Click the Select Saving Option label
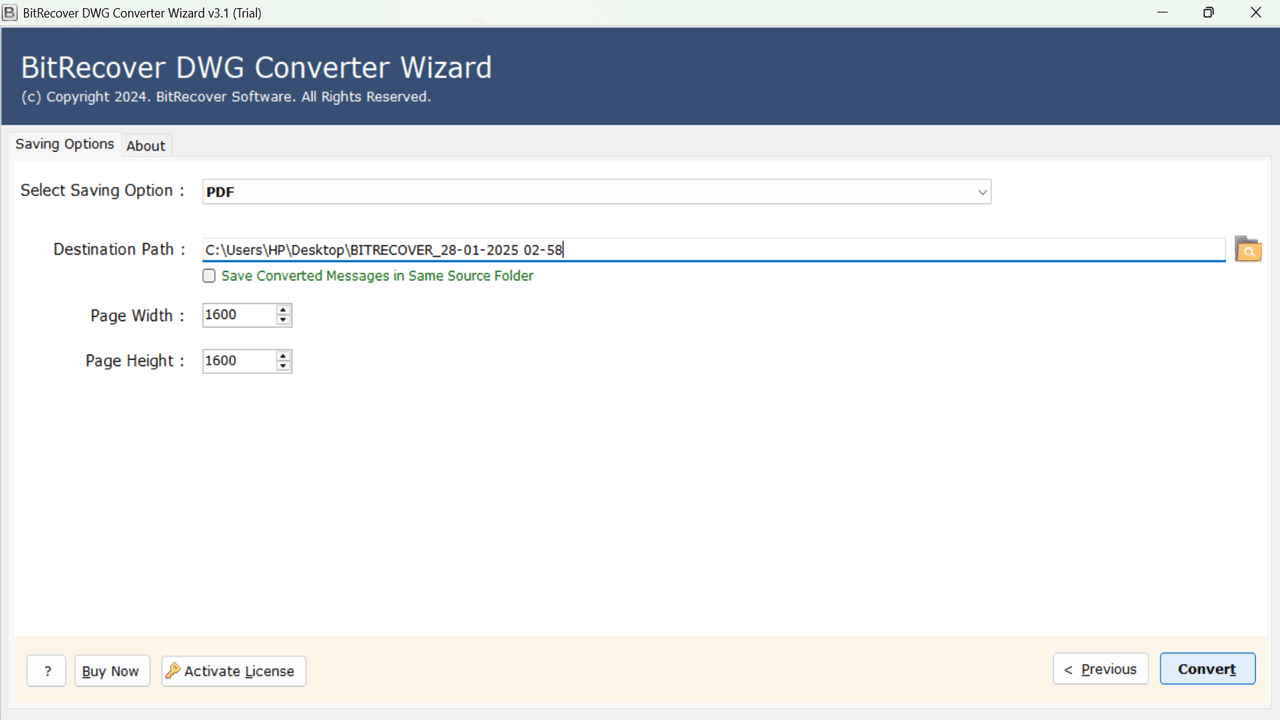 [102, 190]
